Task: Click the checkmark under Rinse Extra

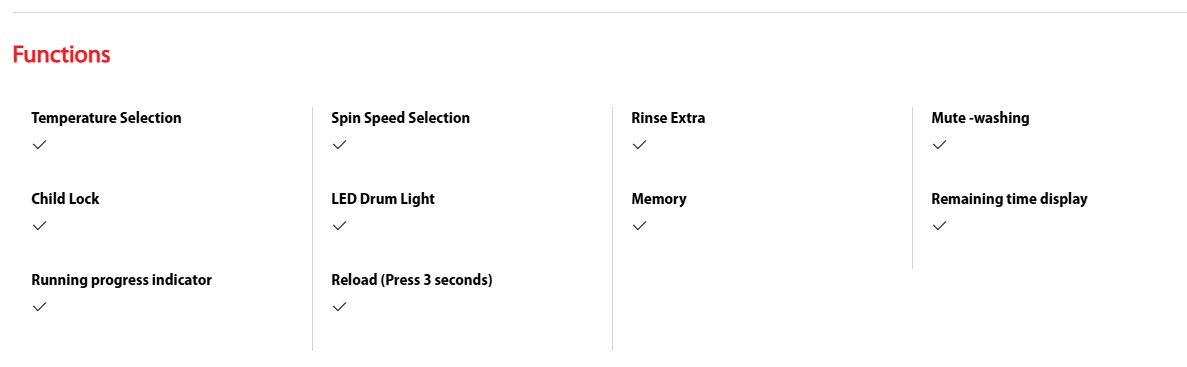Action: click(639, 145)
